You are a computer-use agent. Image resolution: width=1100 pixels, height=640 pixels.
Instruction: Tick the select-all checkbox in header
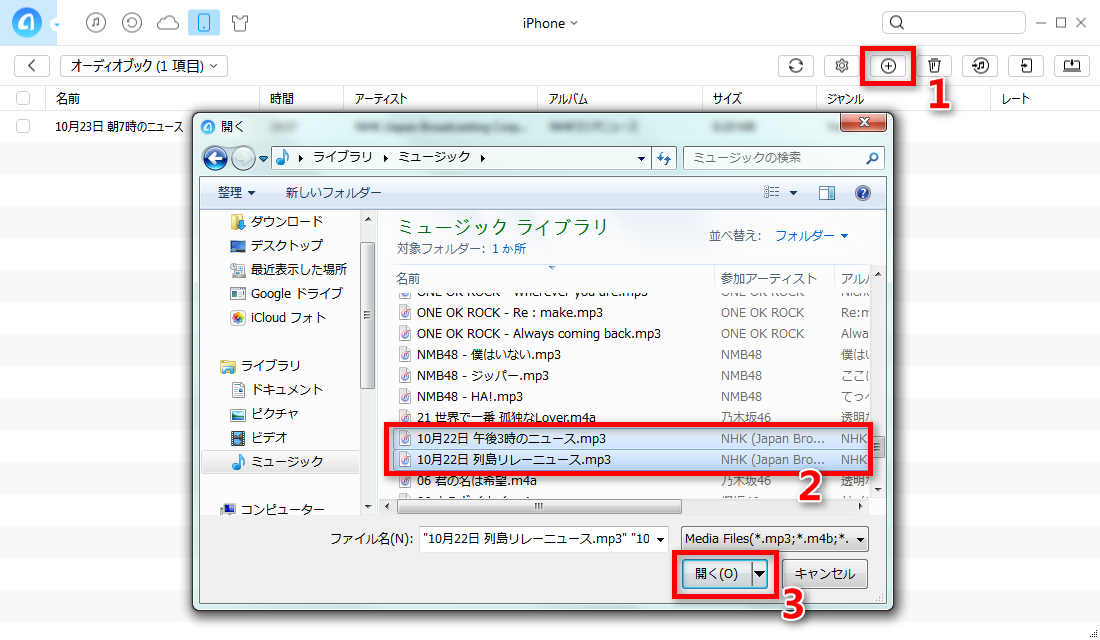pos(23,98)
